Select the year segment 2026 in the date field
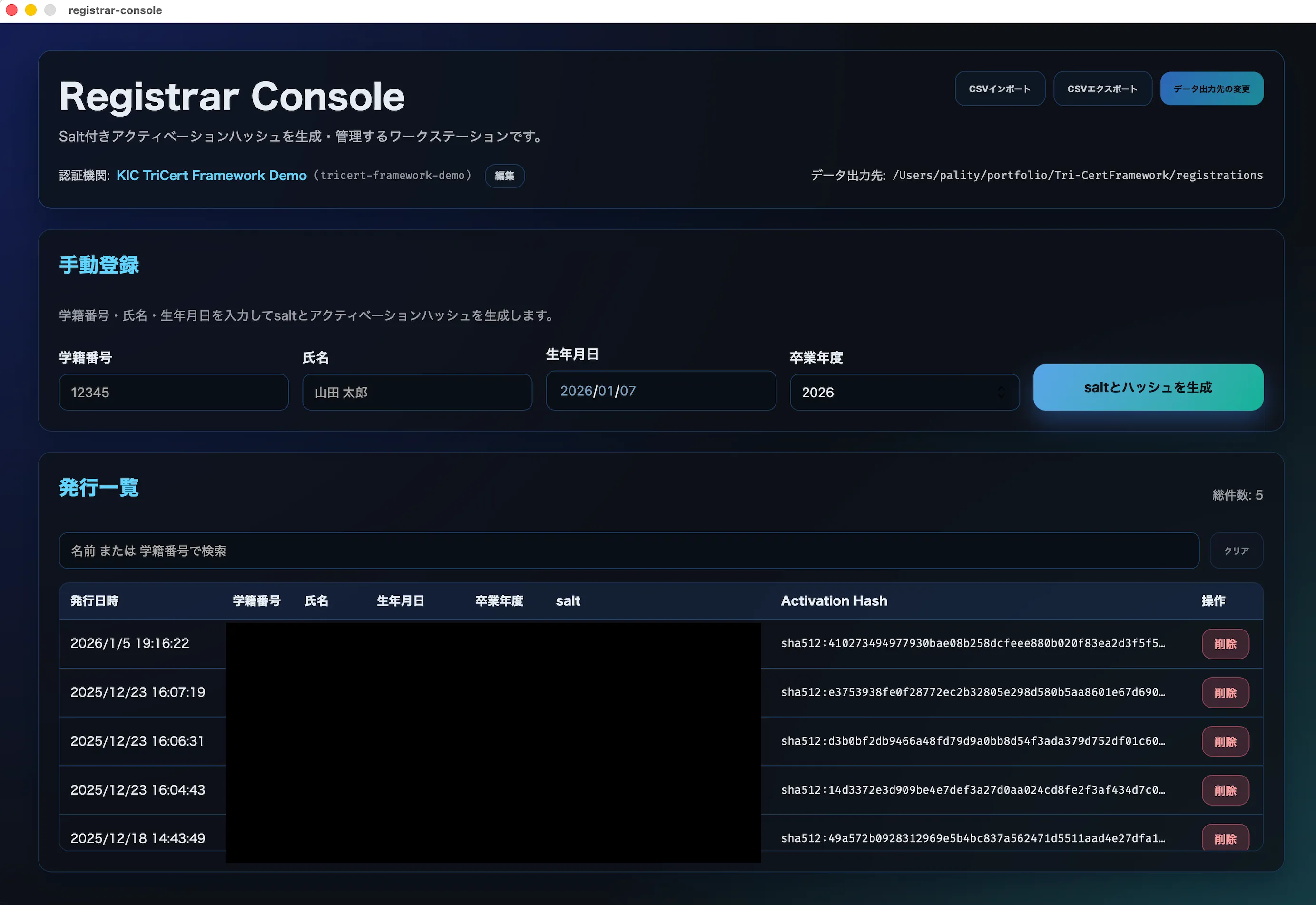1316x905 pixels. [577, 391]
